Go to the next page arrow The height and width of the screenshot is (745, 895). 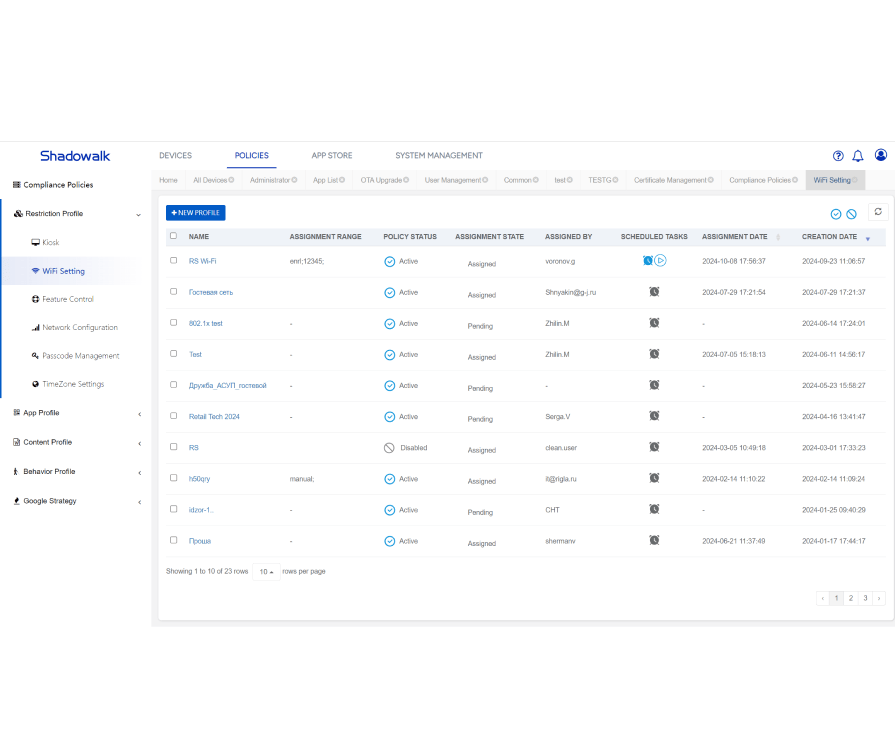(879, 598)
